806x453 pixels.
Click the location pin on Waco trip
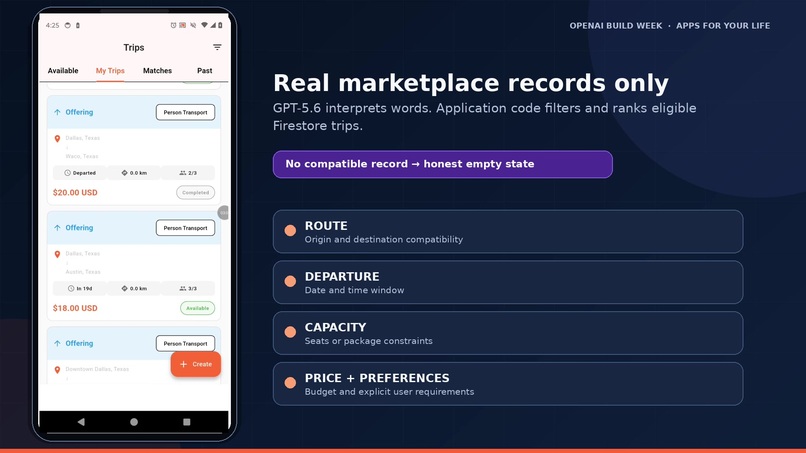pyautogui.click(x=57, y=138)
